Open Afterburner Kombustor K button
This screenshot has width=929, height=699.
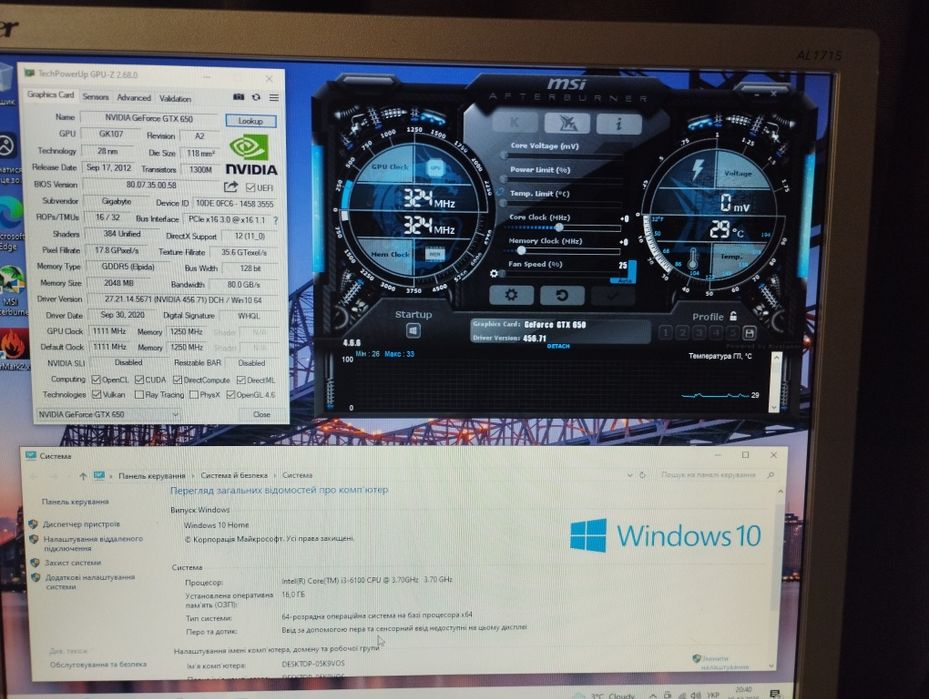click(x=514, y=123)
